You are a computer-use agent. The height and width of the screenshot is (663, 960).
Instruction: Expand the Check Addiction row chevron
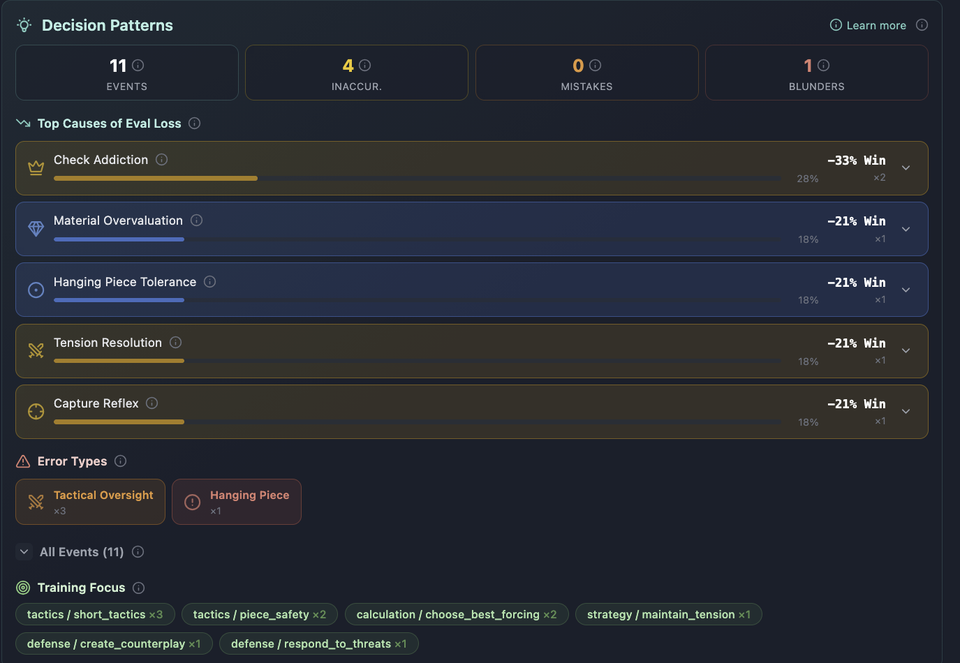click(906, 168)
